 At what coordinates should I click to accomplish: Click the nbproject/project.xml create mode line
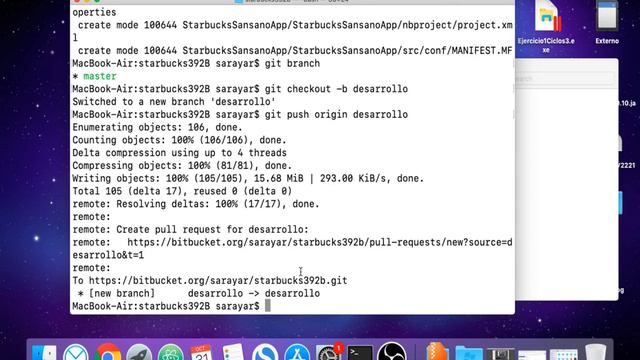(292, 31)
